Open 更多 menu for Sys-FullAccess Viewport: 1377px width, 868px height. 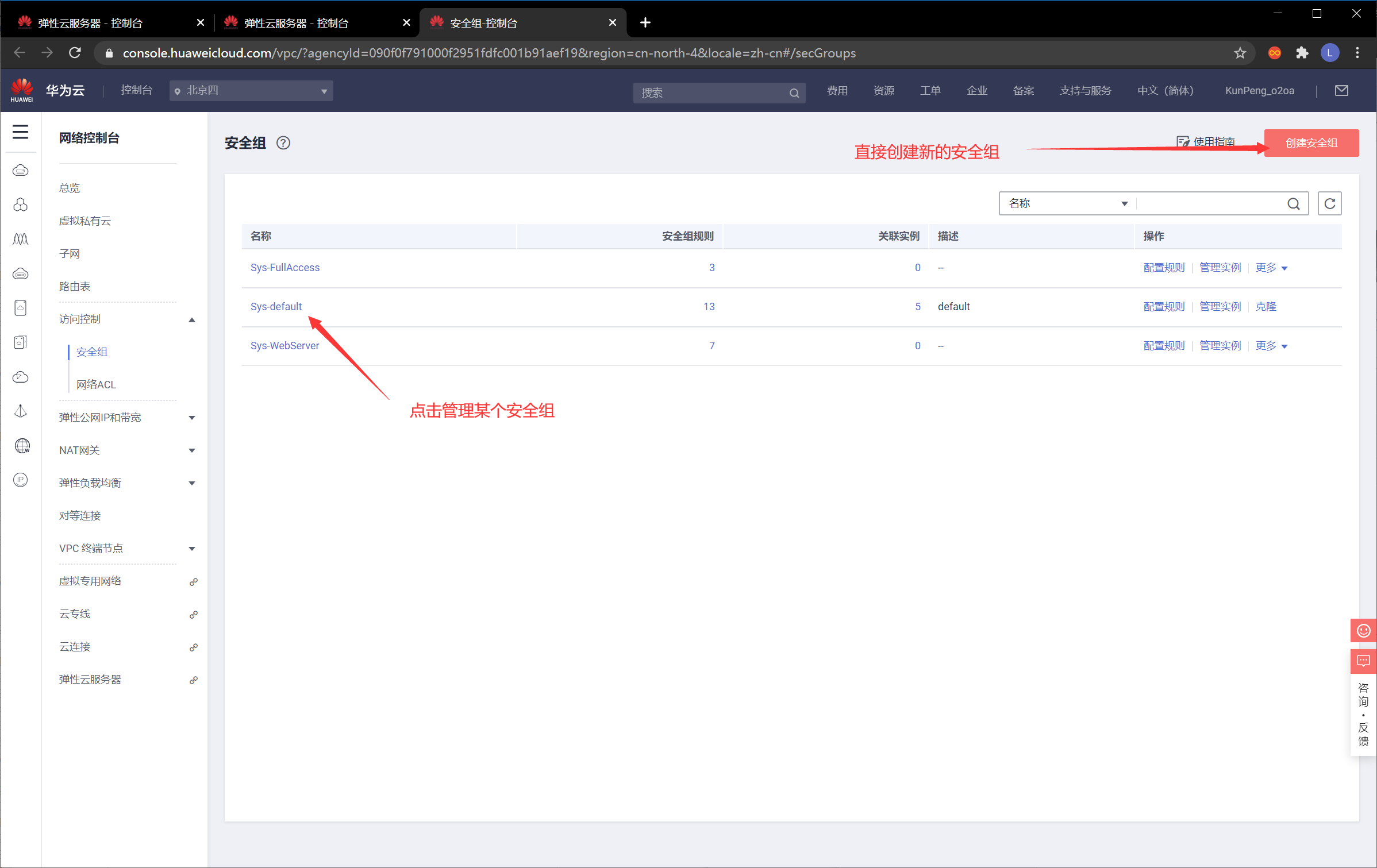1271,268
